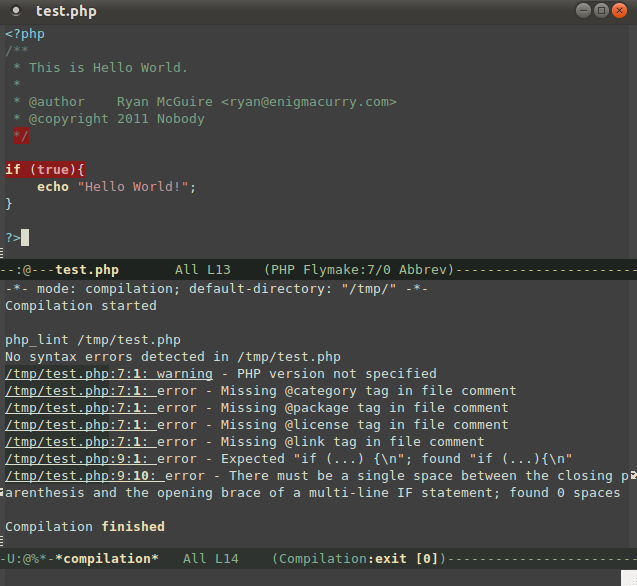Image resolution: width=637 pixels, height=586 pixels.
Task: Click the maximize window button
Action: [602, 10]
